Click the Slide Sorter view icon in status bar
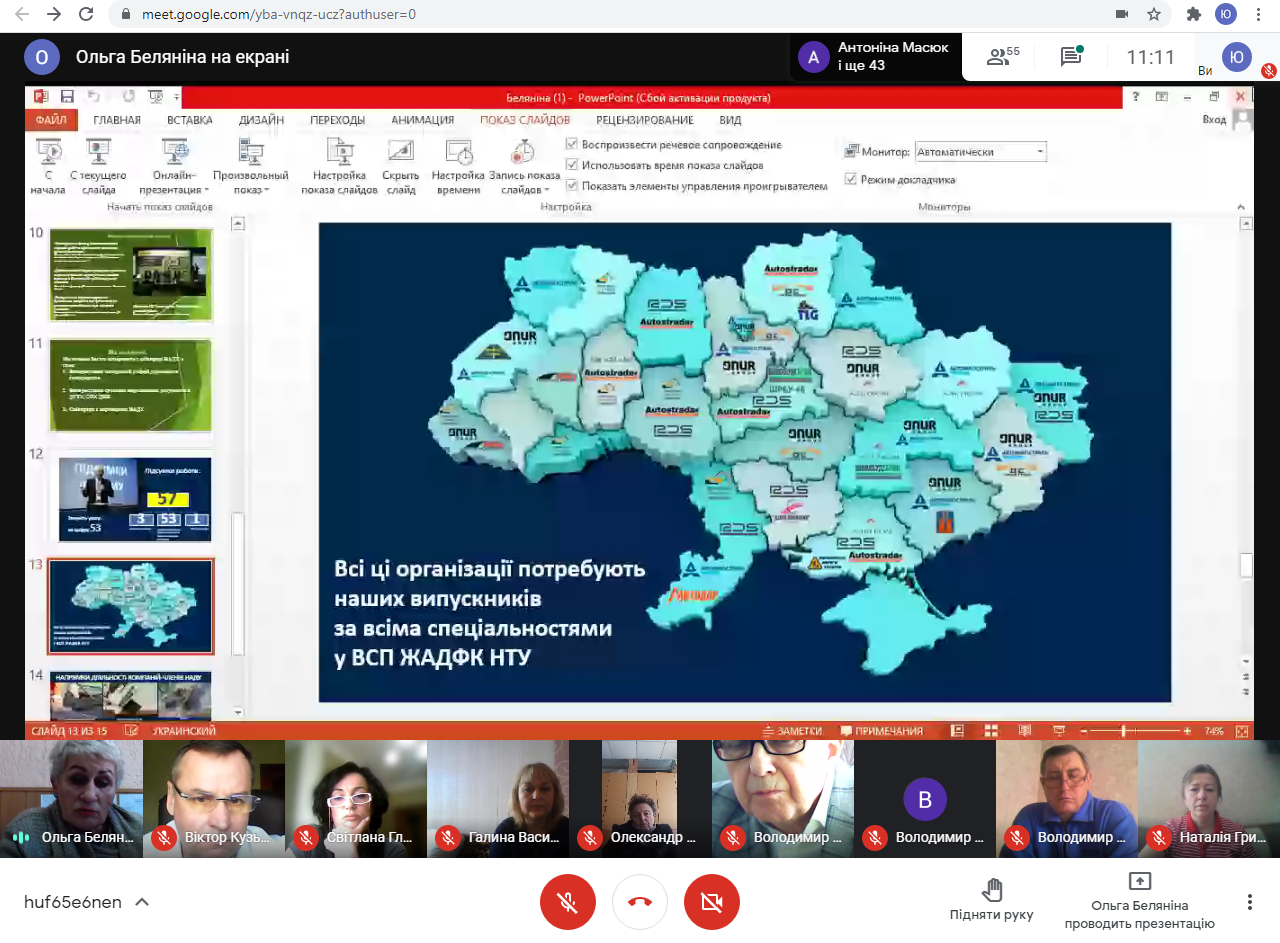Image resolution: width=1280 pixels, height=943 pixels. tap(991, 731)
